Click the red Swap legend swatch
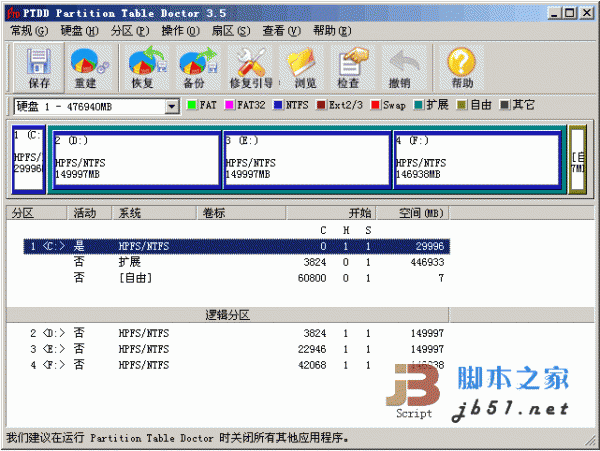 click(x=375, y=105)
